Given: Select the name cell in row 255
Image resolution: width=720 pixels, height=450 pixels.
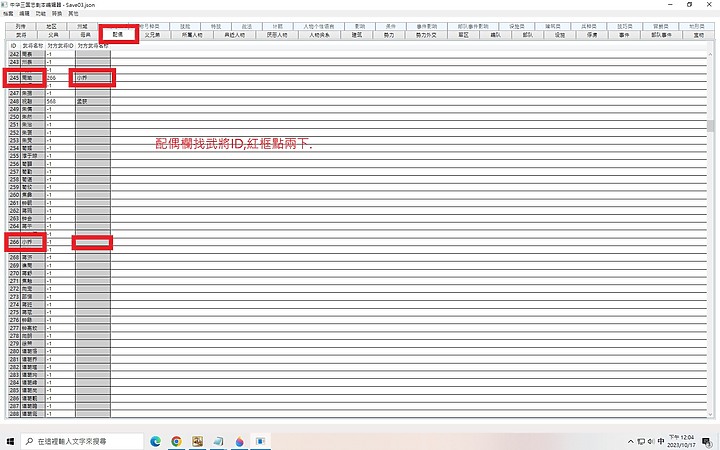Looking at the screenshot, I should click(33, 156).
